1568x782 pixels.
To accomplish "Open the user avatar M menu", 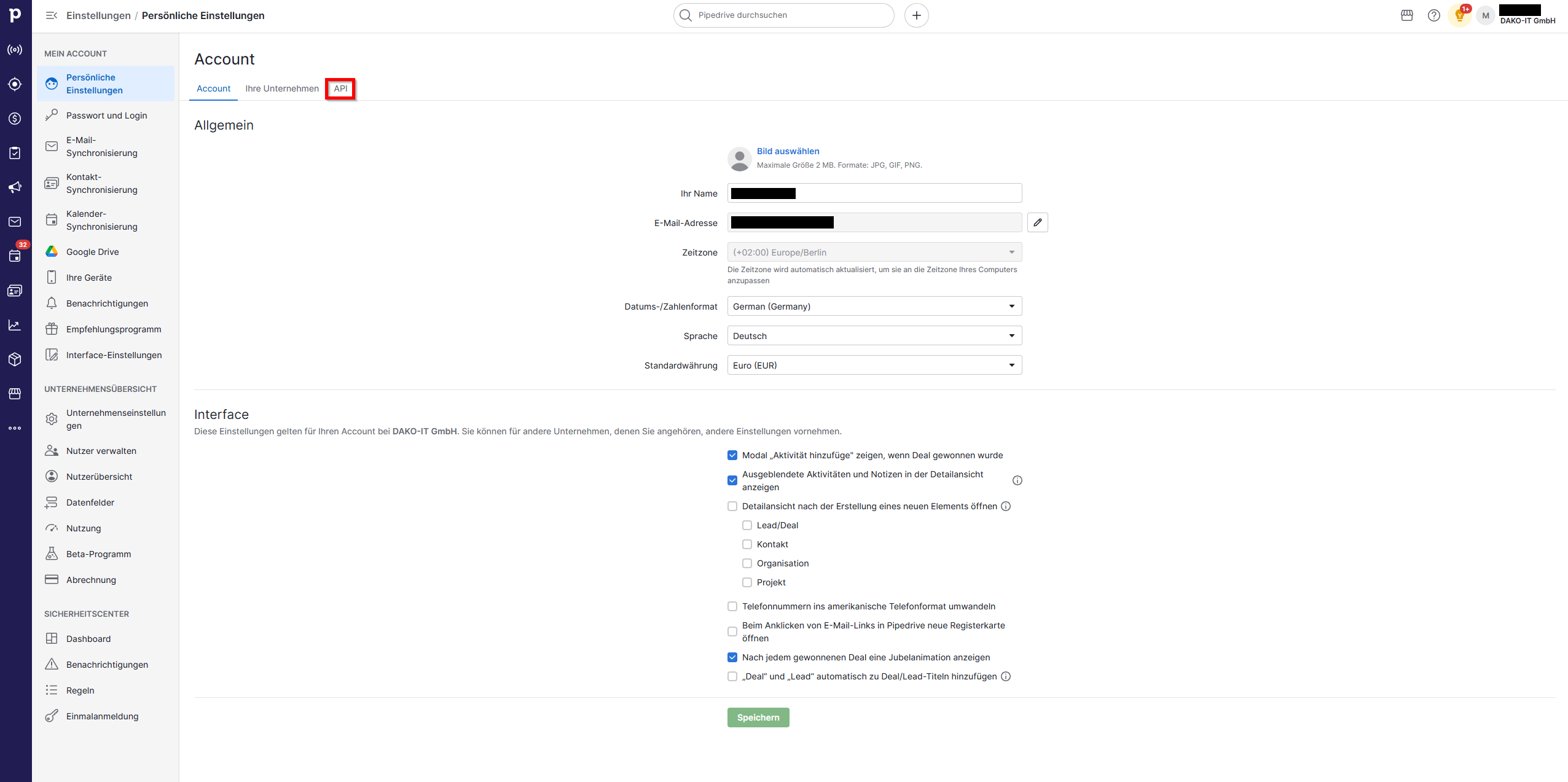I will (1486, 15).
